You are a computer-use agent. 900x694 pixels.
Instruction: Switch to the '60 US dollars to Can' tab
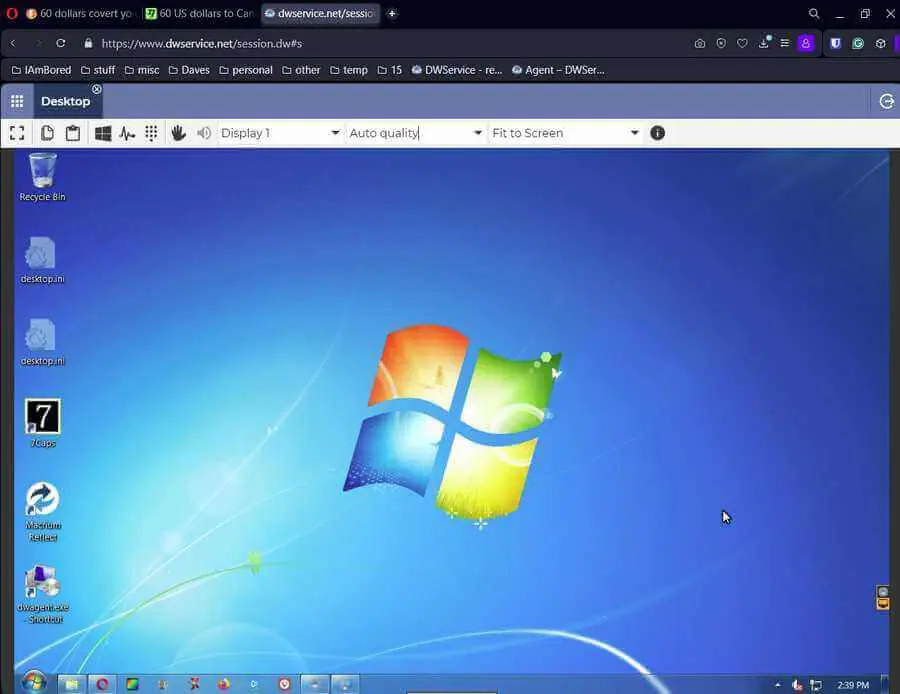point(200,13)
